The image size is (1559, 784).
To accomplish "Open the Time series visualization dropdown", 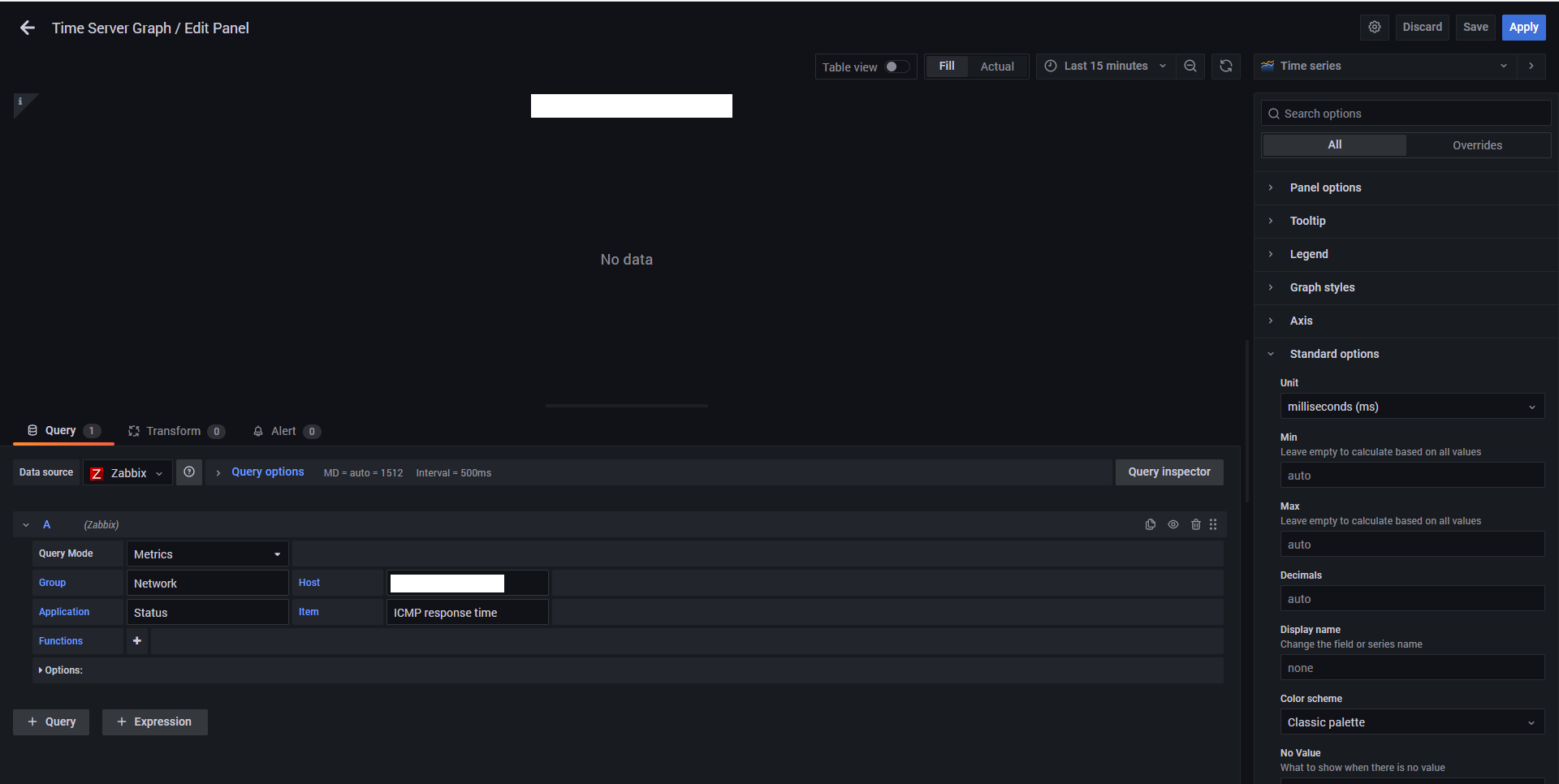I will pyautogui.click(x=1385, y=66).
